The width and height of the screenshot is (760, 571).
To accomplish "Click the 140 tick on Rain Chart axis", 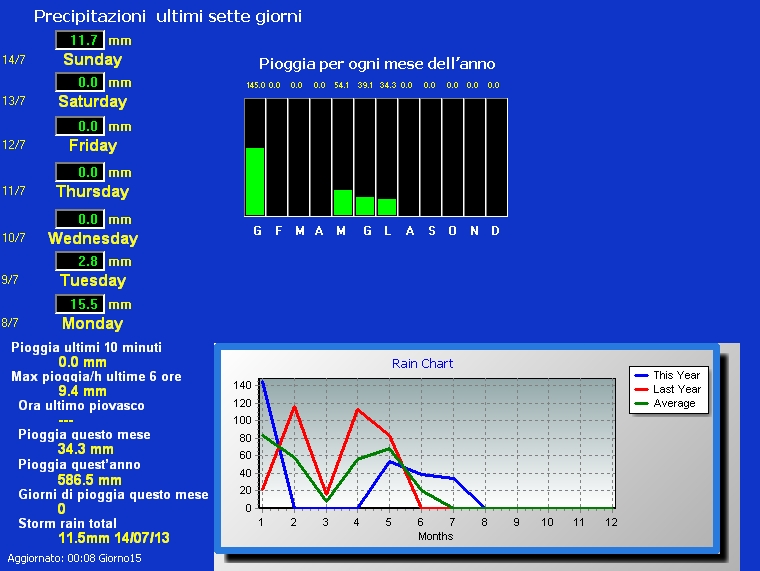I will tap(242, 385).
